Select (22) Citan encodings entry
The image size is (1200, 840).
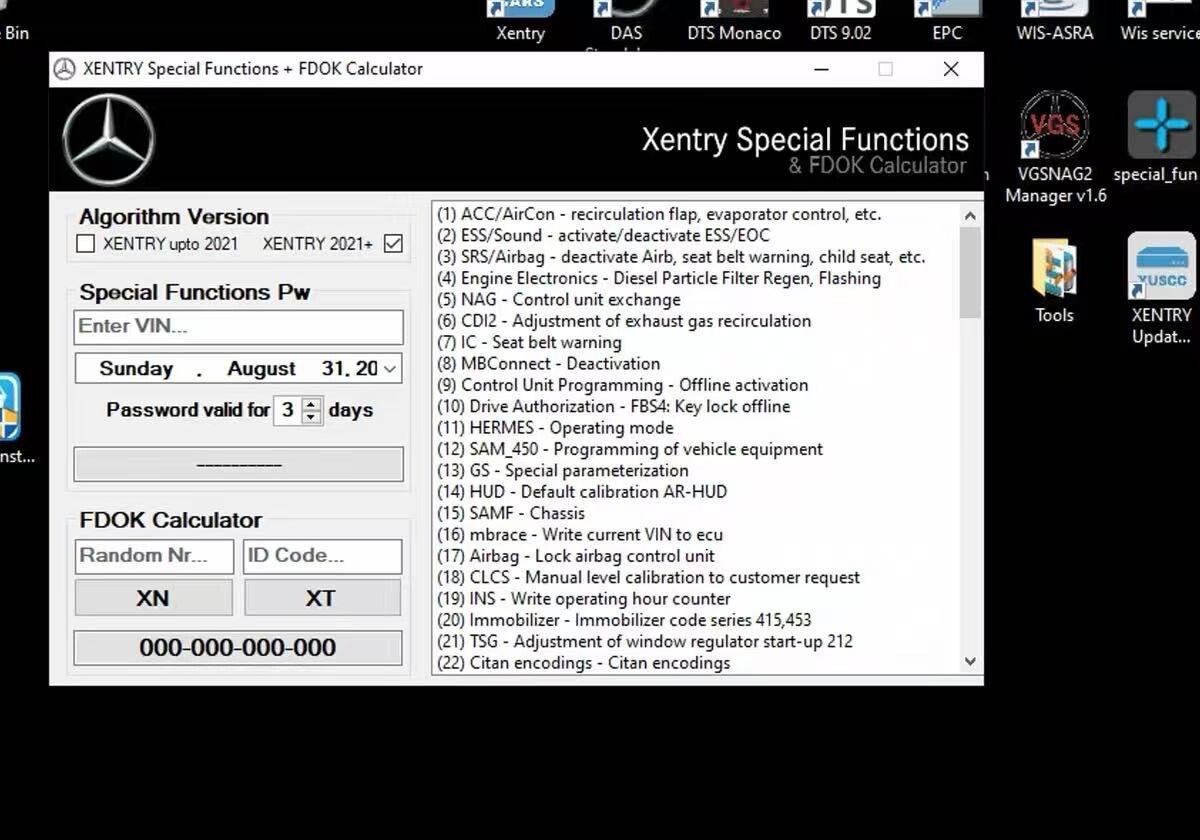[584, 663]
